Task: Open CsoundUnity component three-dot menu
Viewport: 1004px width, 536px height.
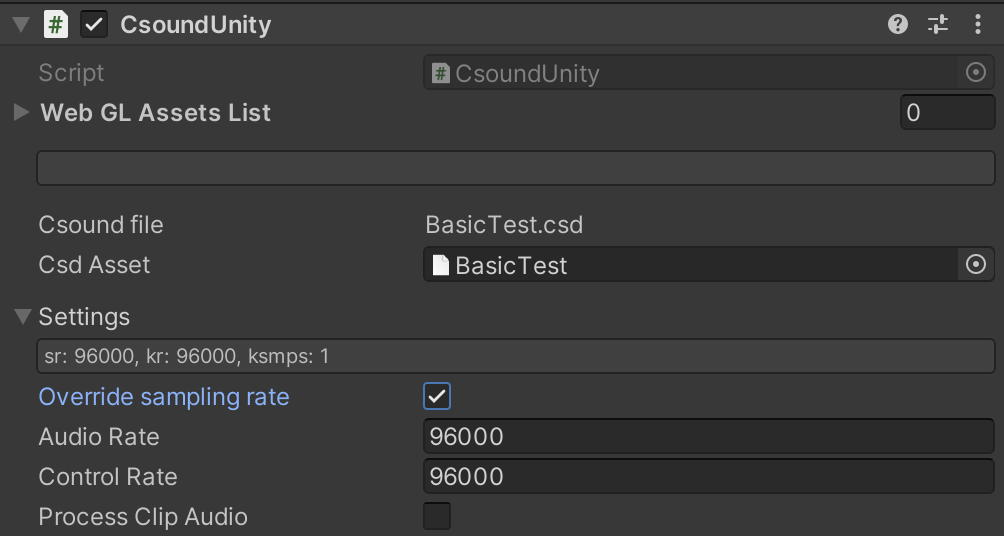Action: pos(977,25)
